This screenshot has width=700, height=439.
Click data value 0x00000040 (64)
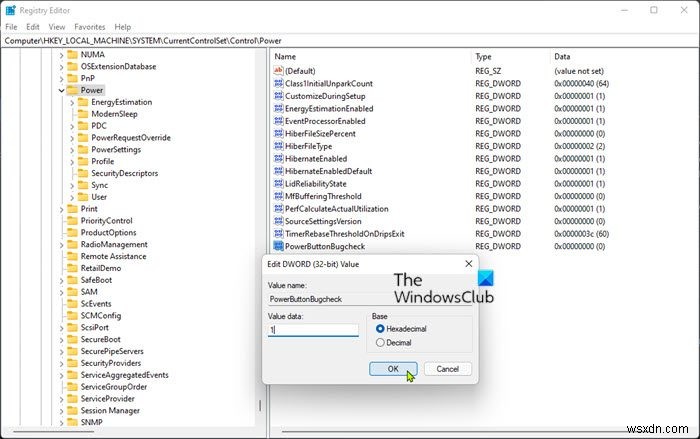581,84
